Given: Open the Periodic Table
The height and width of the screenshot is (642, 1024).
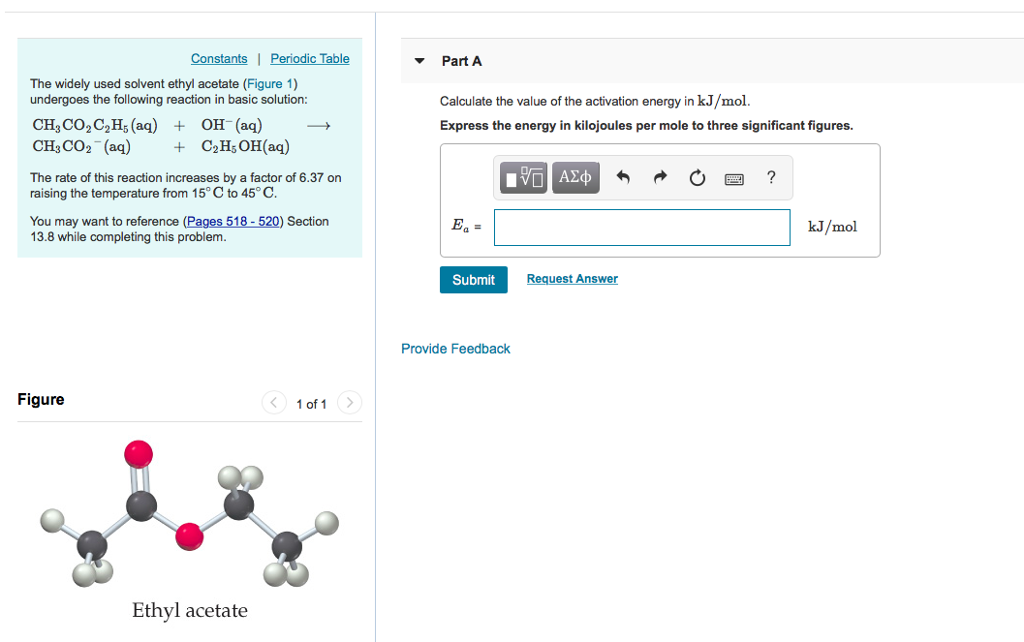Looking at the screenshot, I should click(x=309, y=58).
